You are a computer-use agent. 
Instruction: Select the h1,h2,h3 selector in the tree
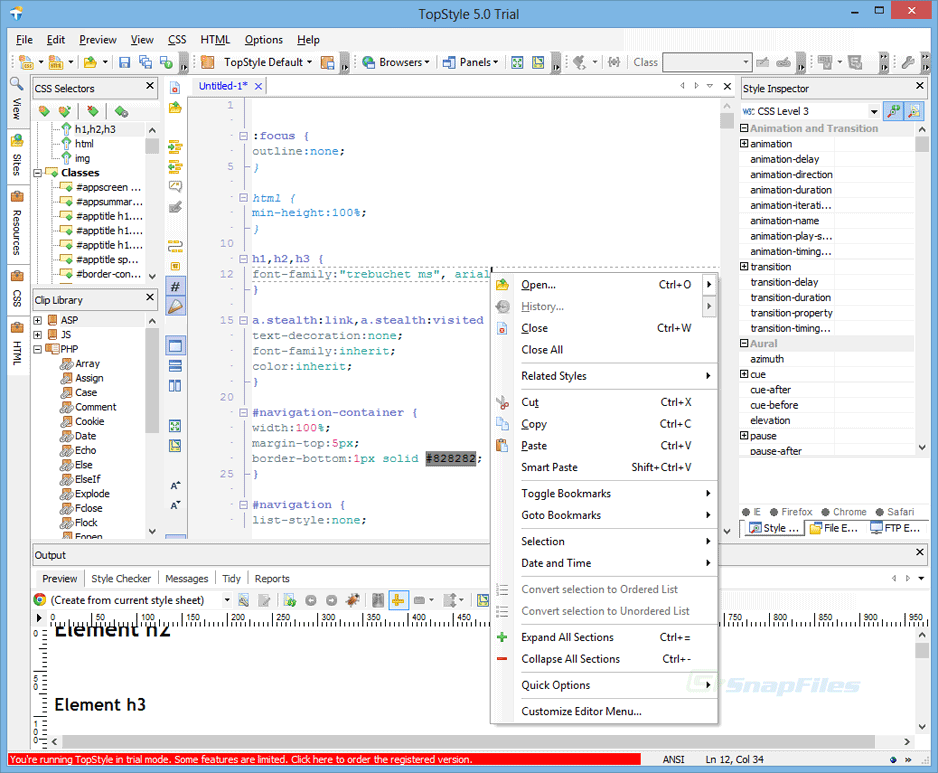(95, 129)
